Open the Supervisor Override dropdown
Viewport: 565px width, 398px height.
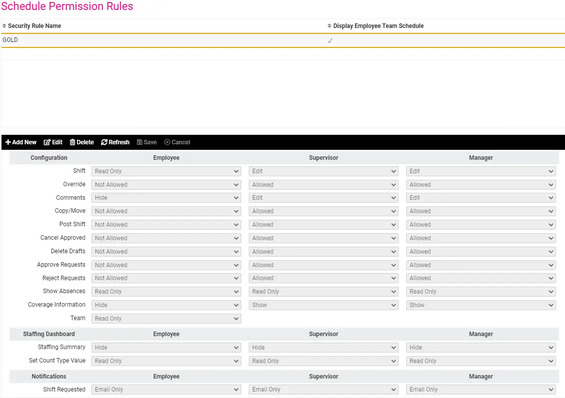[323, 185]
